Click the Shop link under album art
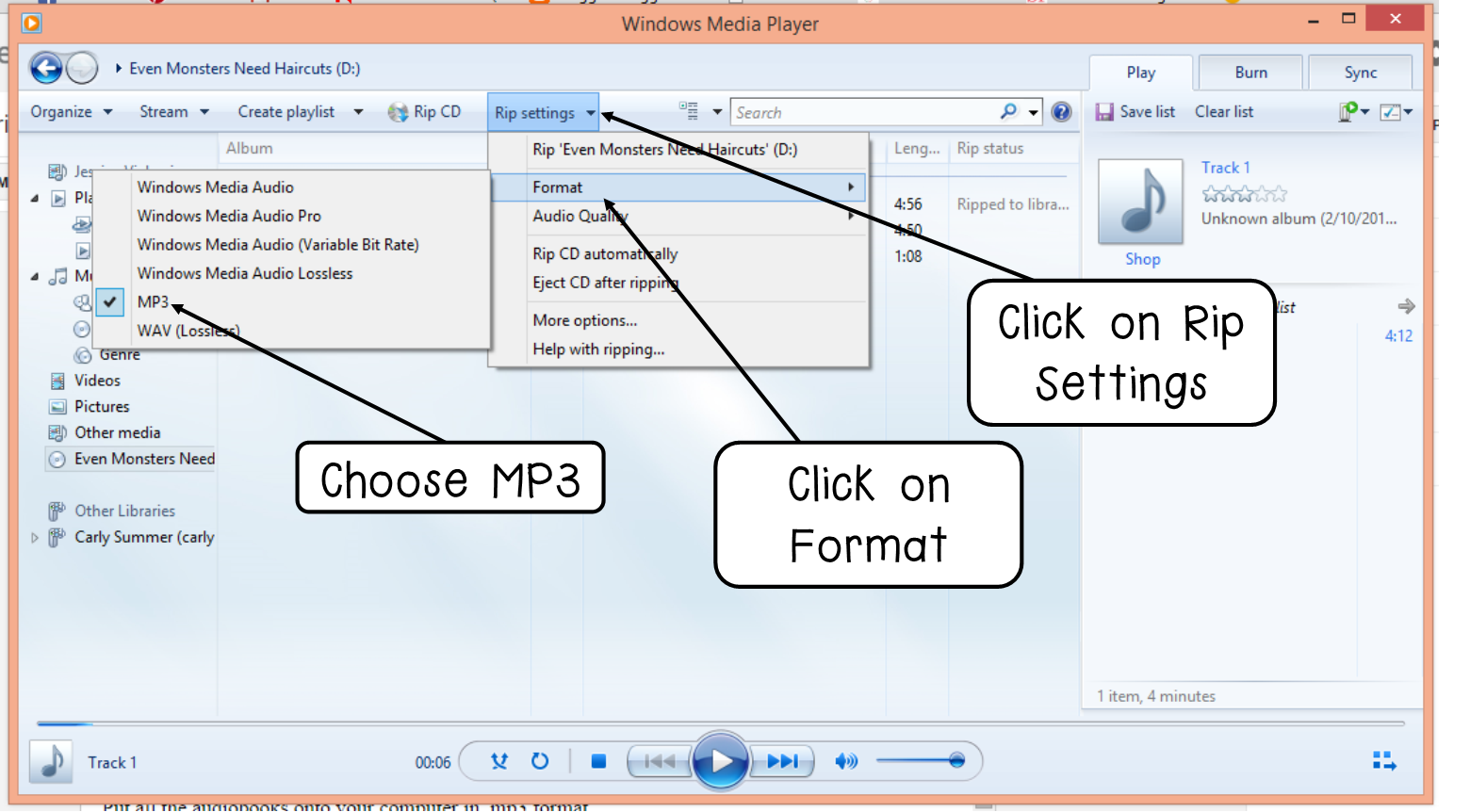 point(1142,259)
